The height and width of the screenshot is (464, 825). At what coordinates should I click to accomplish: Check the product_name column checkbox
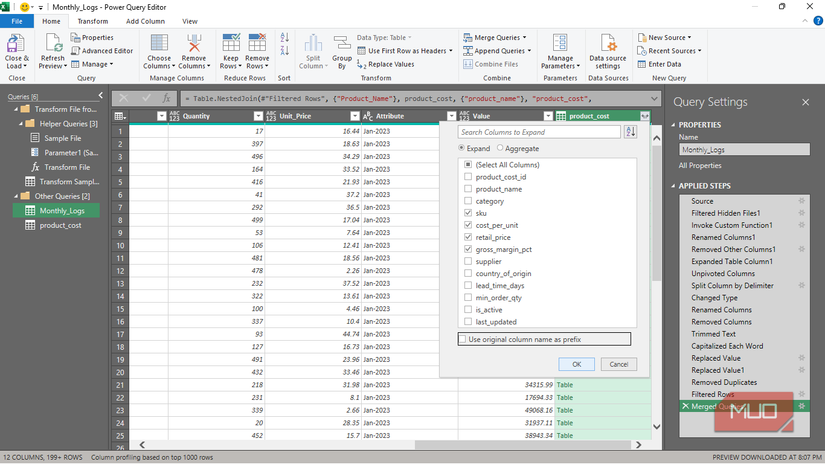(x=468, y=189)
